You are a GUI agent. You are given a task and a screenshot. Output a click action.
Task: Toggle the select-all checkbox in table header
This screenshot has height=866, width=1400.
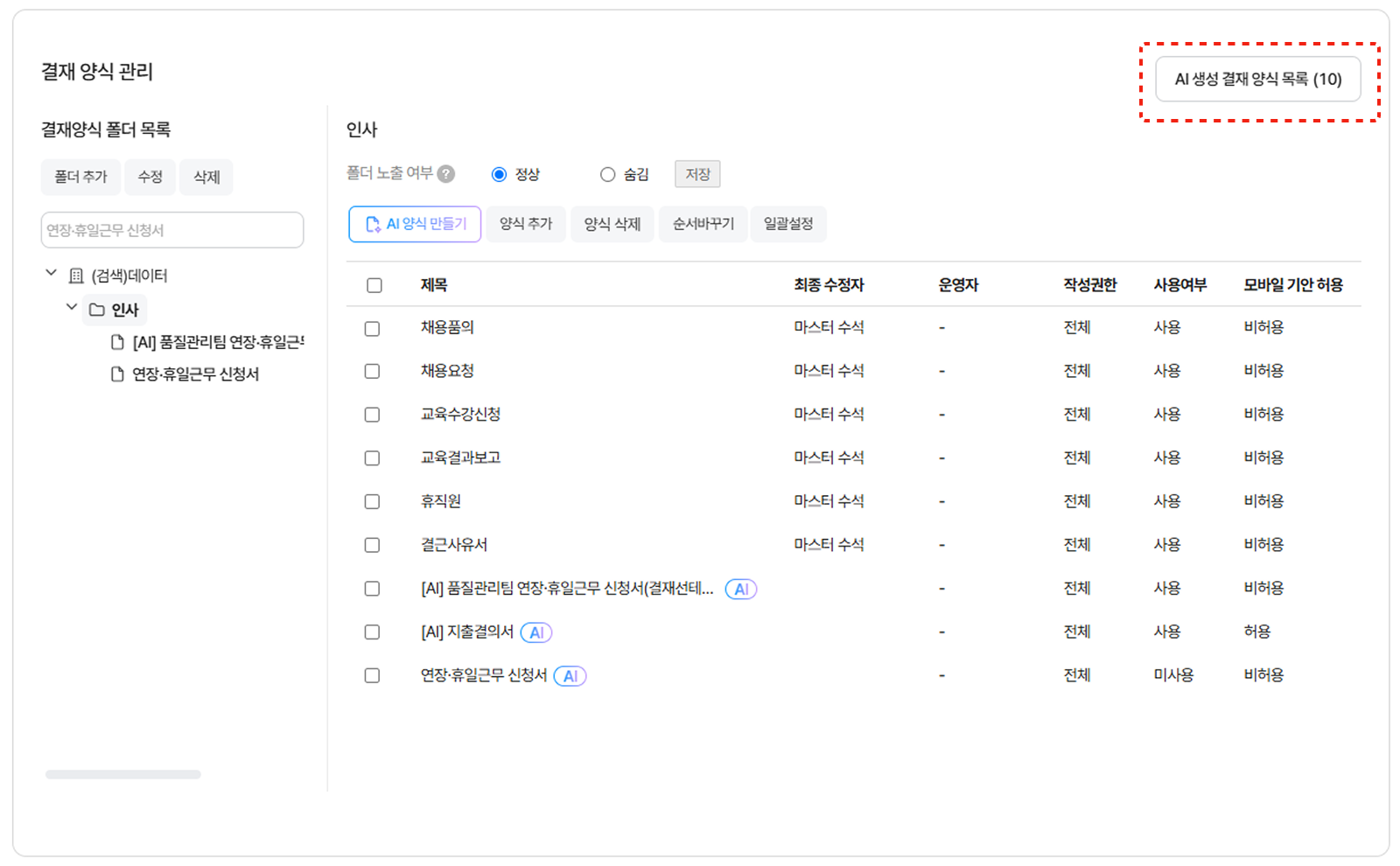point(374,285)
